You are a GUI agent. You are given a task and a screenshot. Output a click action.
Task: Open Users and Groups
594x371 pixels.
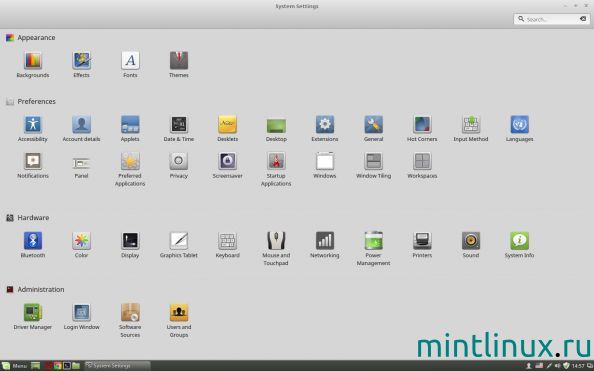179,321
